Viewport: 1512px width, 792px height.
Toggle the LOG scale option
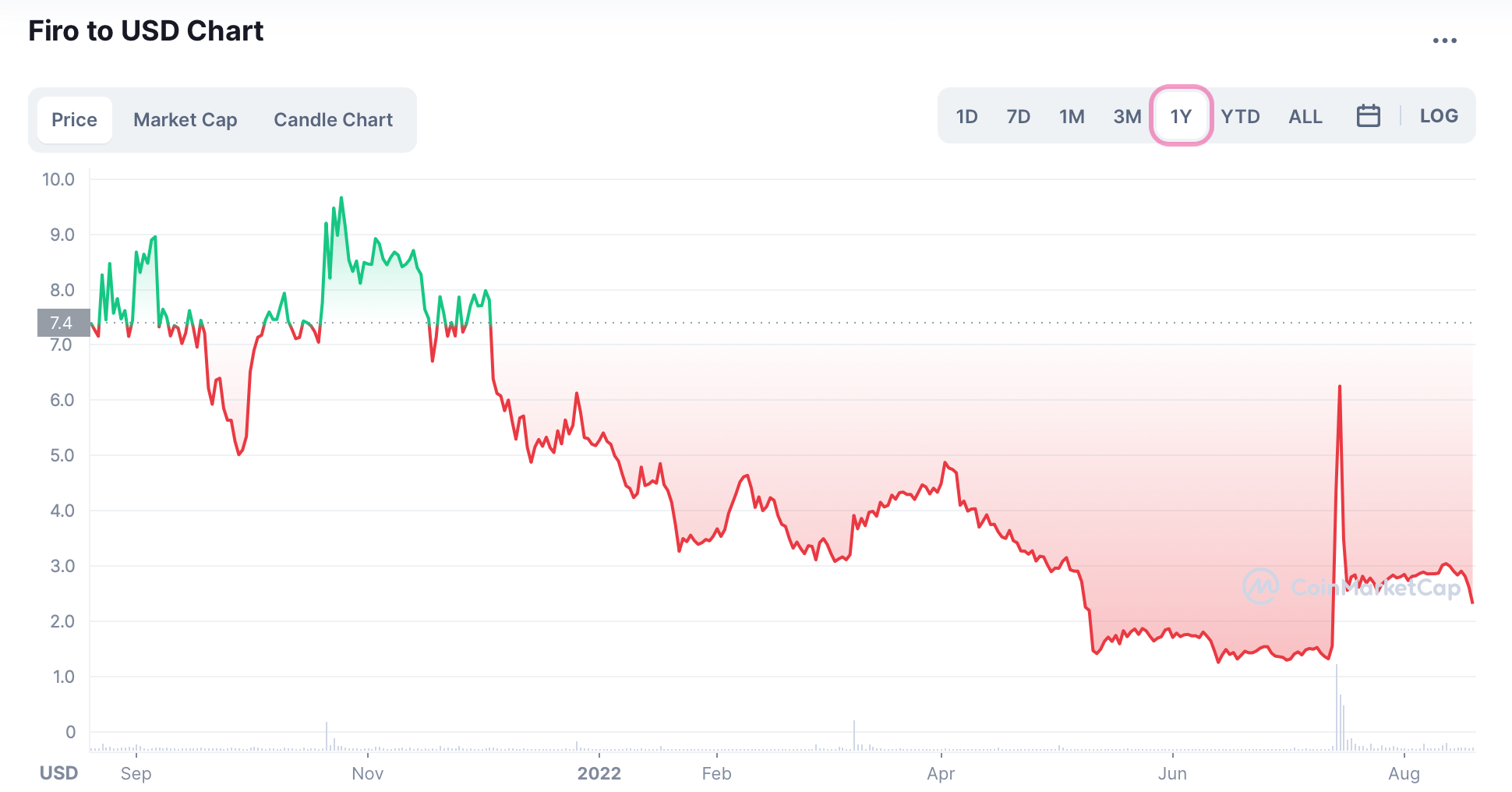1438,116
